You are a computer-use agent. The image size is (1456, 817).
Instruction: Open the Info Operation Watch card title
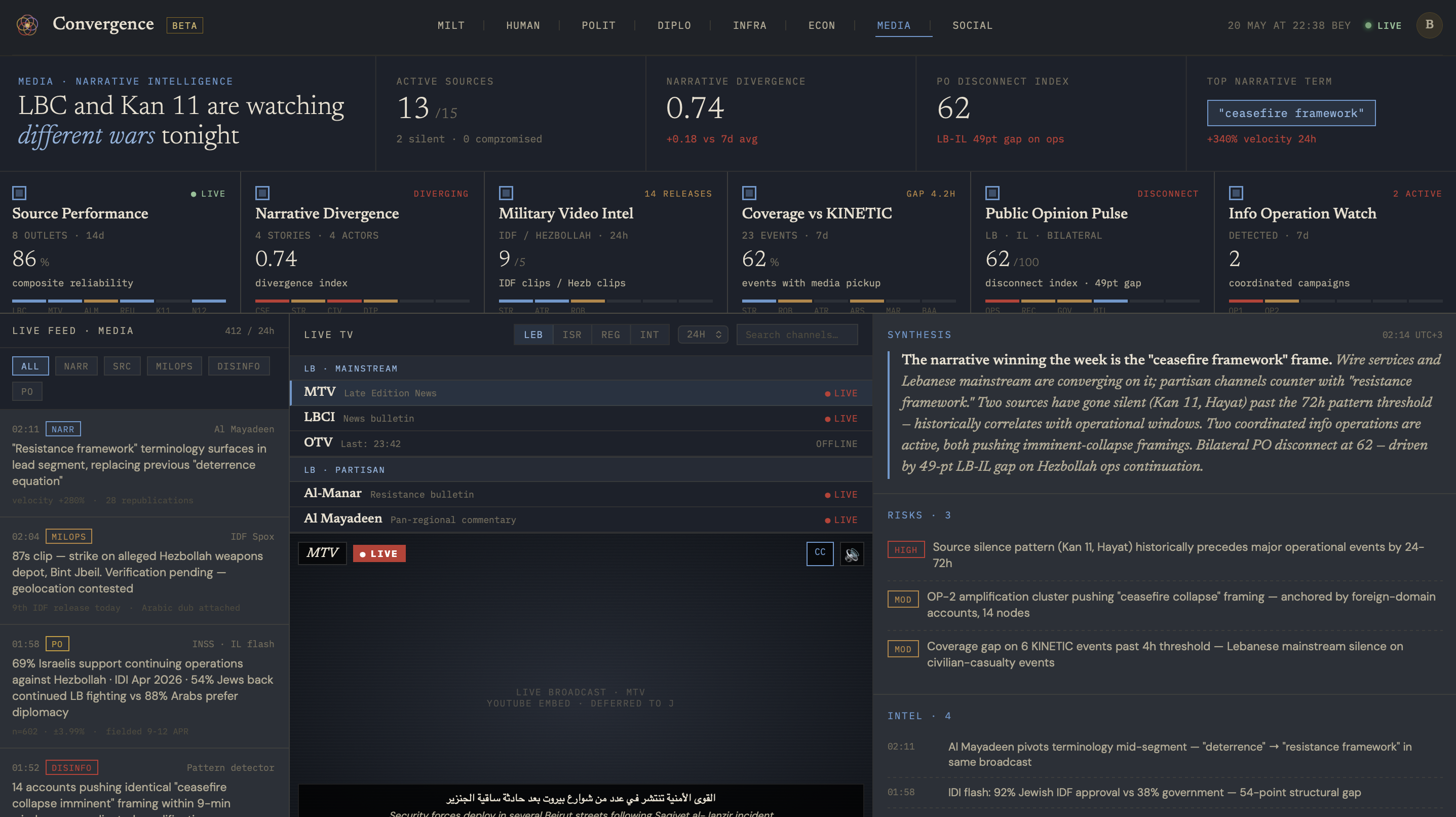1302,214
